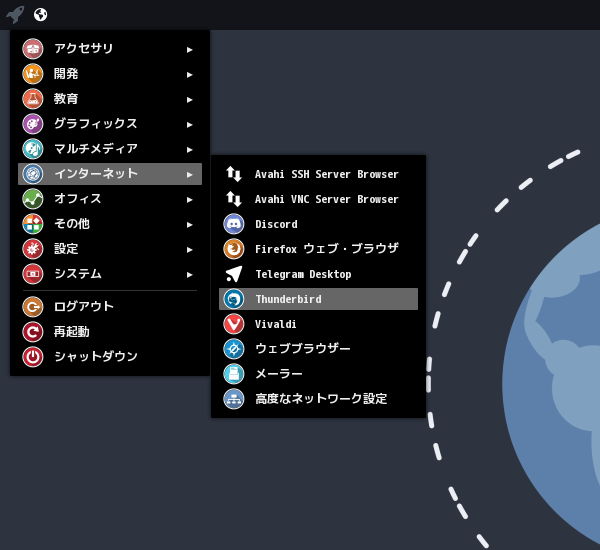Open the 開発 menu entry
The height and width of the screenshot is (550, 600).
pos(110,73)
